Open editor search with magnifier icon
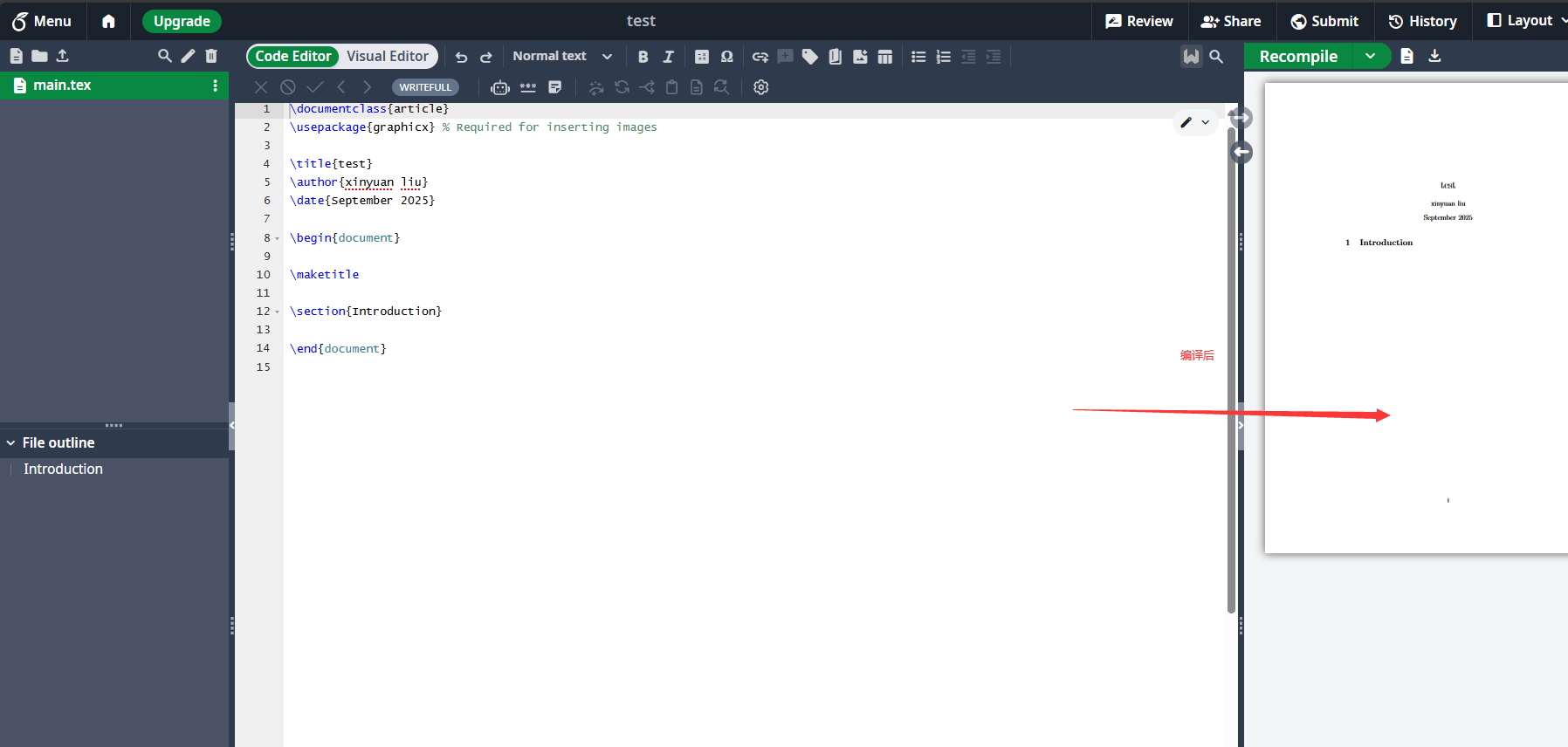 (1216, 57)
